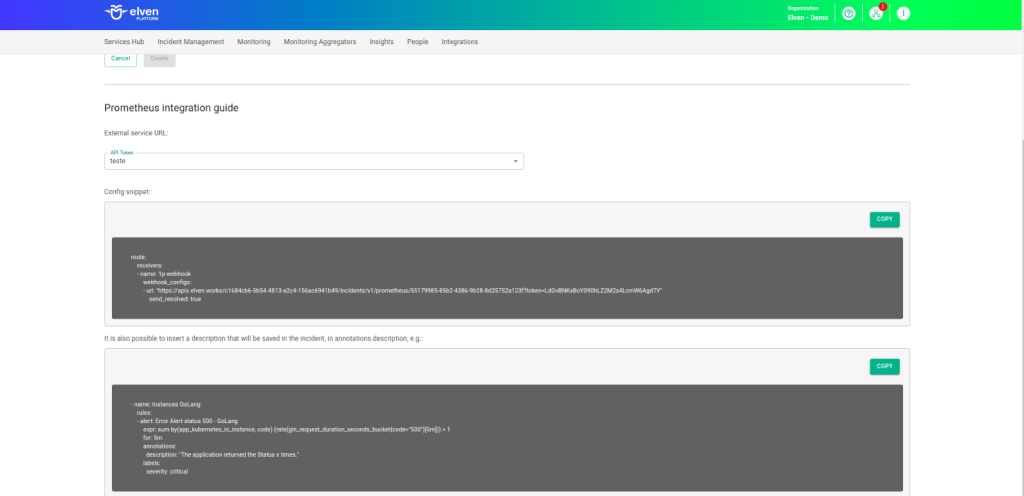Select the Elven - Demo organization
Viewport: 1024px width, 496px height.
coord(807,17)
